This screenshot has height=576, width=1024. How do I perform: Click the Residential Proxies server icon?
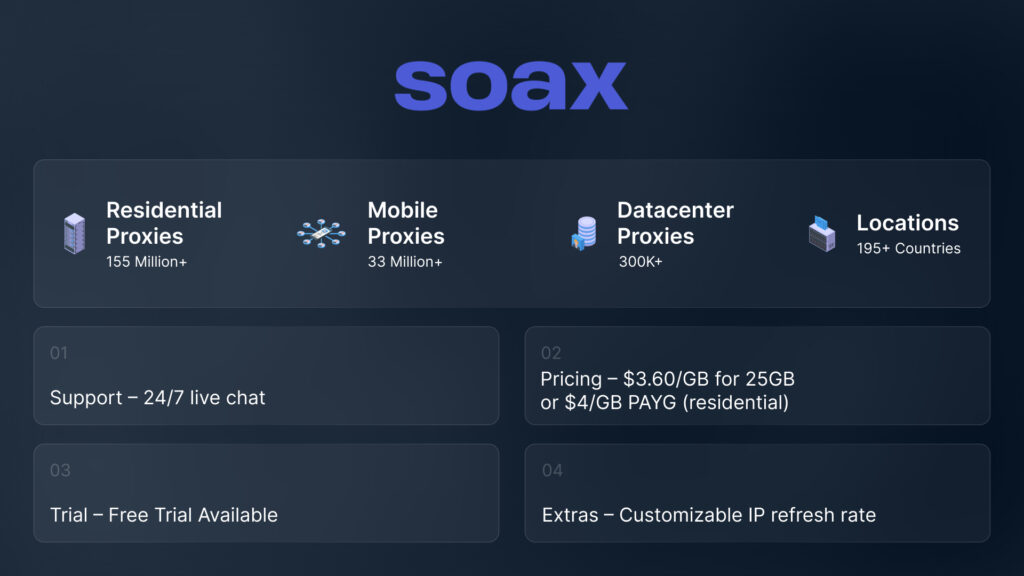tap(74, 234)
